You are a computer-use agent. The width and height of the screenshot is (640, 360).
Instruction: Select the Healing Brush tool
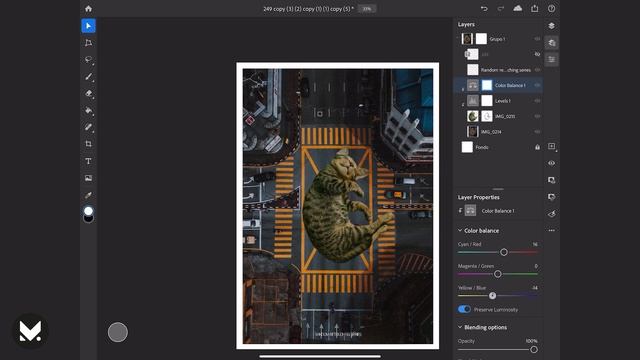point(88,127)
